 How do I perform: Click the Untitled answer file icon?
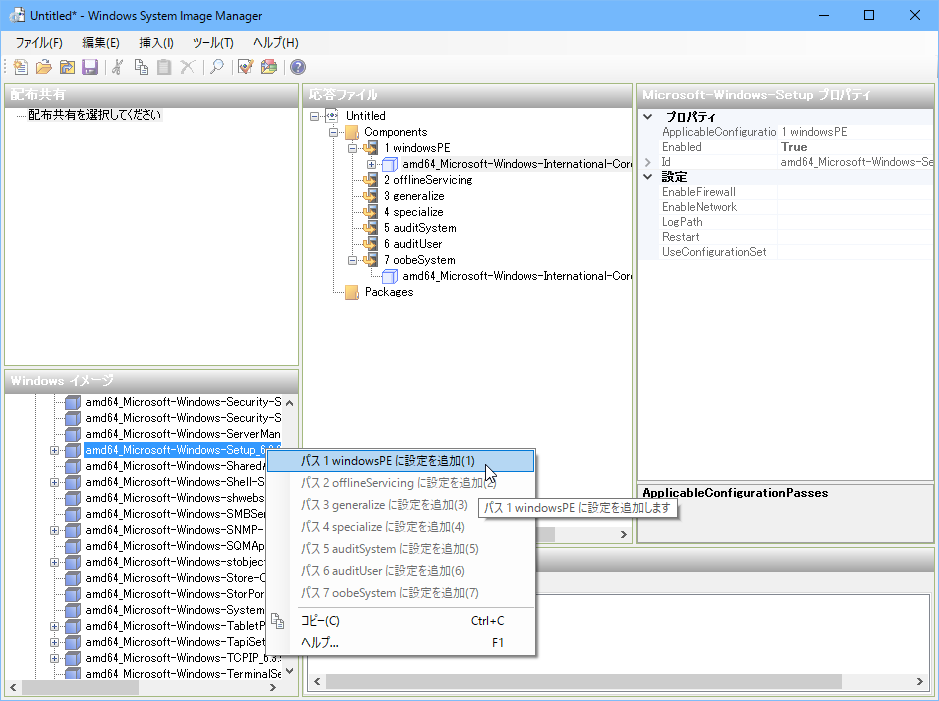[332, 116]
